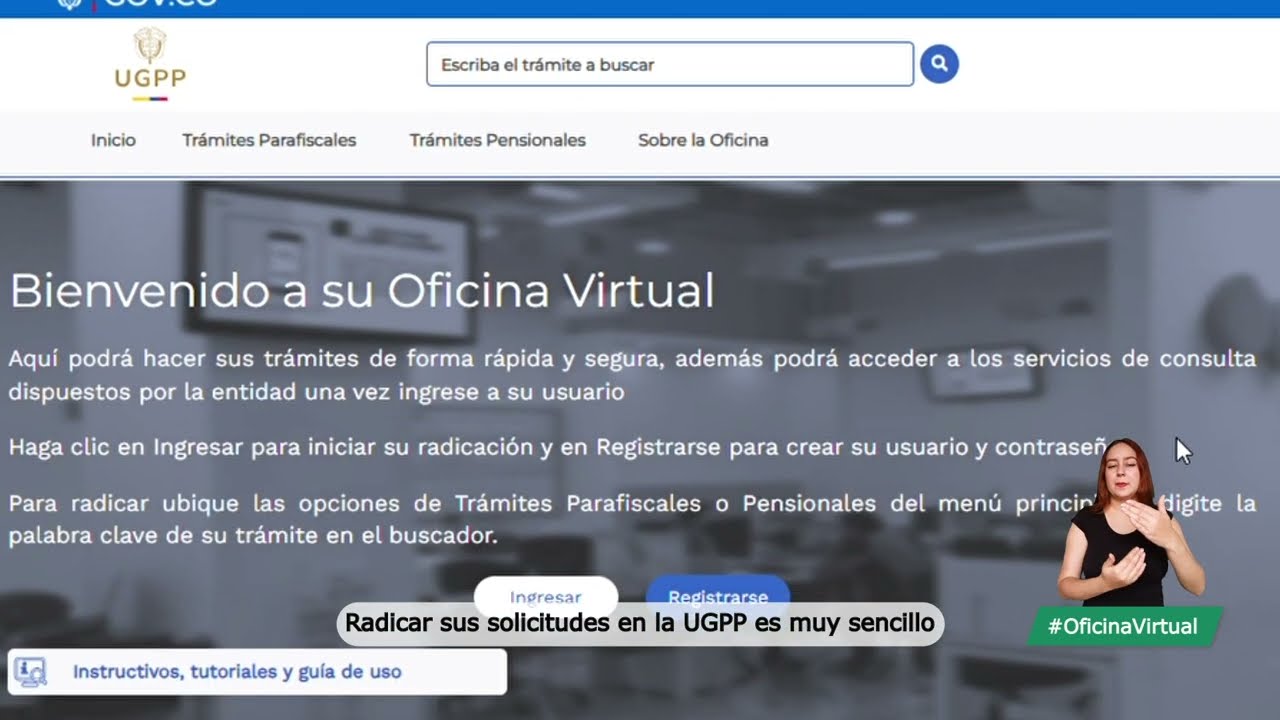The width and height of the screenshot is (1280, 720).
Task: Open Trámites Pensionales menu
Action: pyautogui.click(x=498, y=140)
